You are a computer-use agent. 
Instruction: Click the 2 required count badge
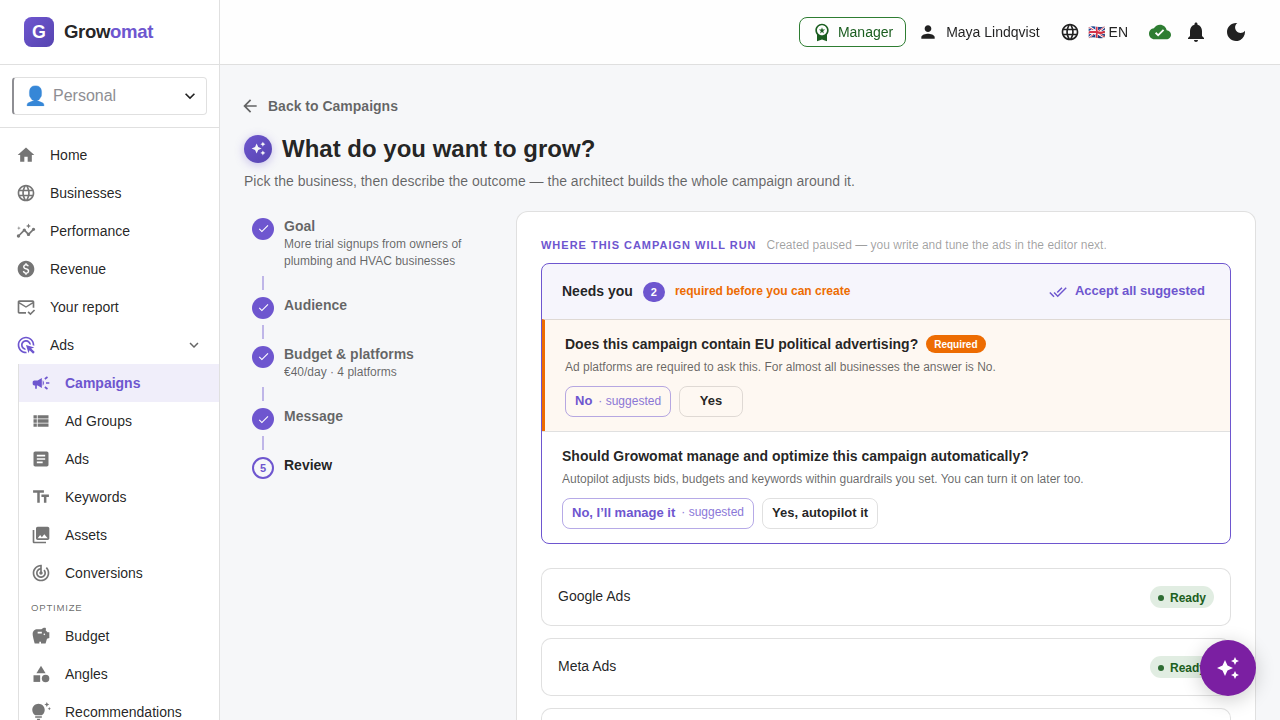654,292
